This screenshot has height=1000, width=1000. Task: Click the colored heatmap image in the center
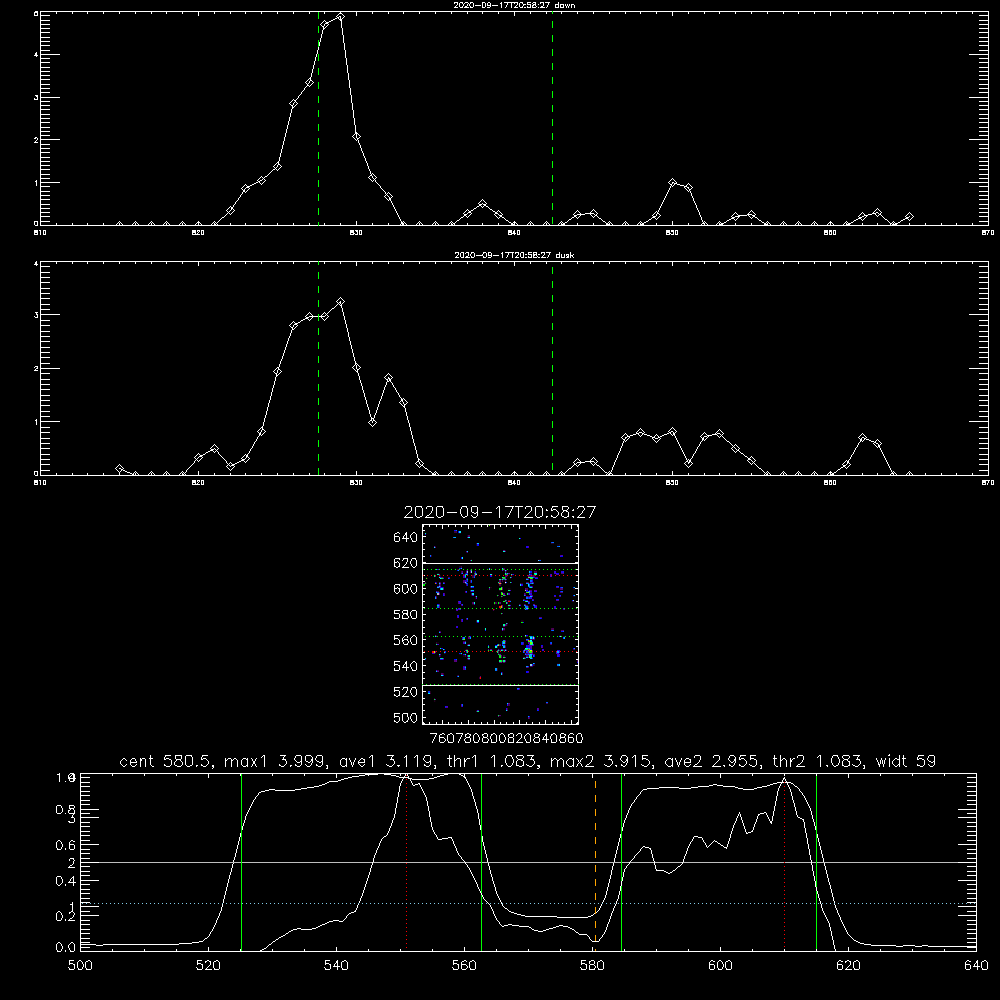click(500, 624)
